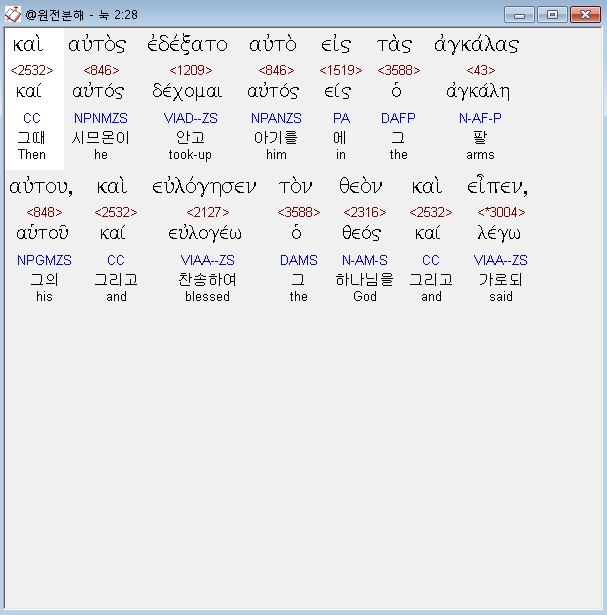Click parsing code DAMS
The width and height of the screenshot is (607, 615).
[x=298, y=260]
